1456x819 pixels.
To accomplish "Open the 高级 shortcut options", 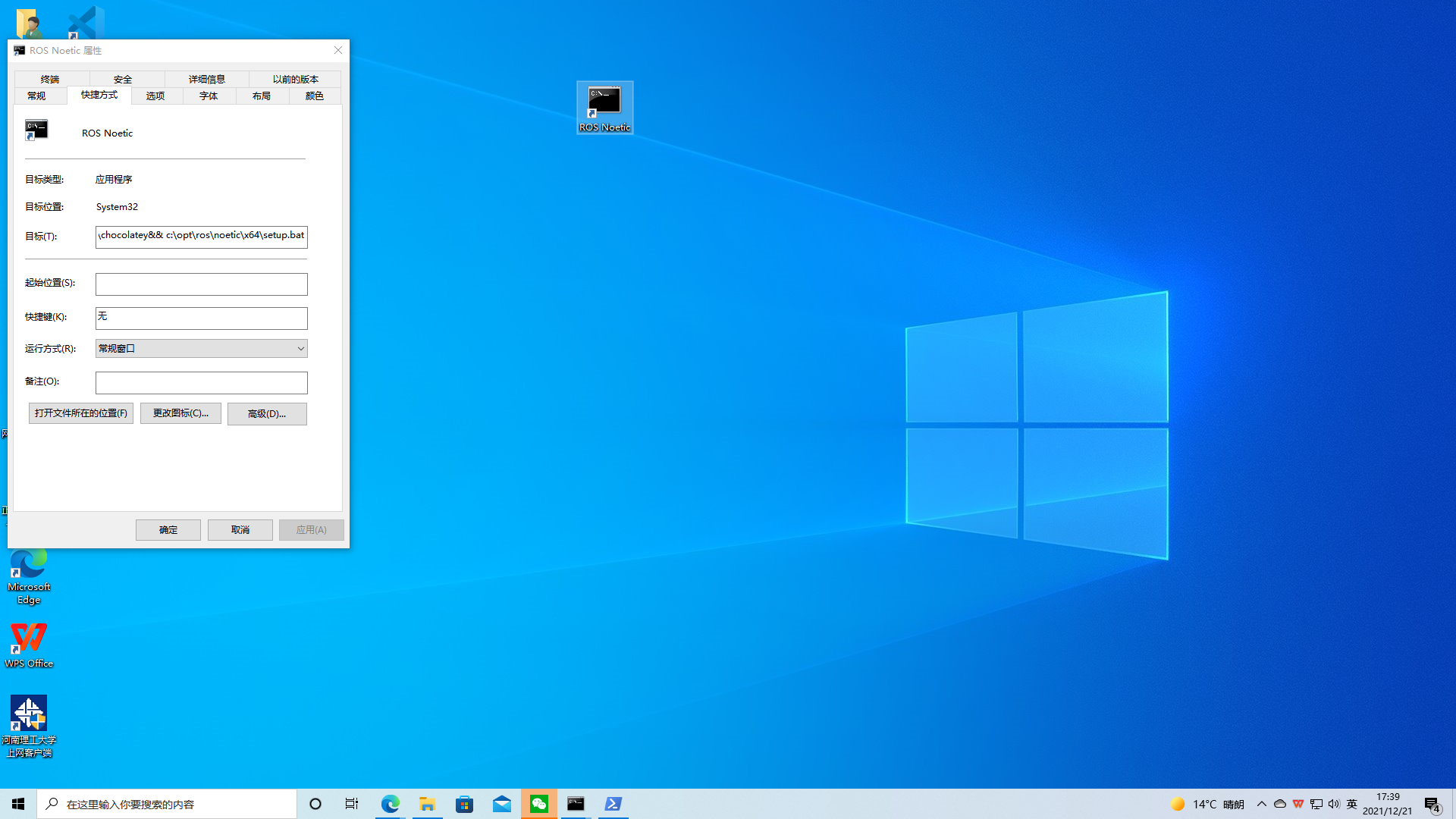I will pyautogui.click(x=267, y=413).
